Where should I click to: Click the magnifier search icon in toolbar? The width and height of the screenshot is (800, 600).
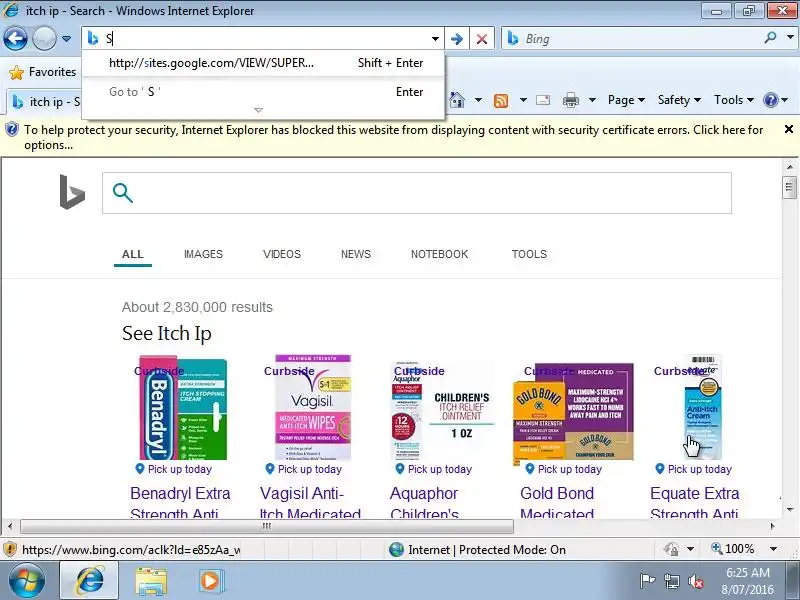(771, 38)
